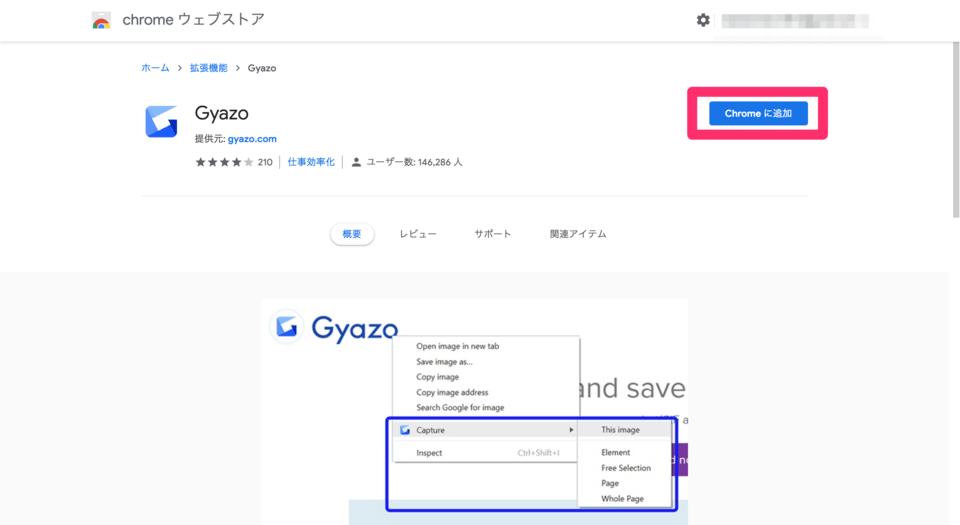Expand the Capture submenu arrow
The width and height of the screenshot is (960, 525).
[x=571, y=430]
